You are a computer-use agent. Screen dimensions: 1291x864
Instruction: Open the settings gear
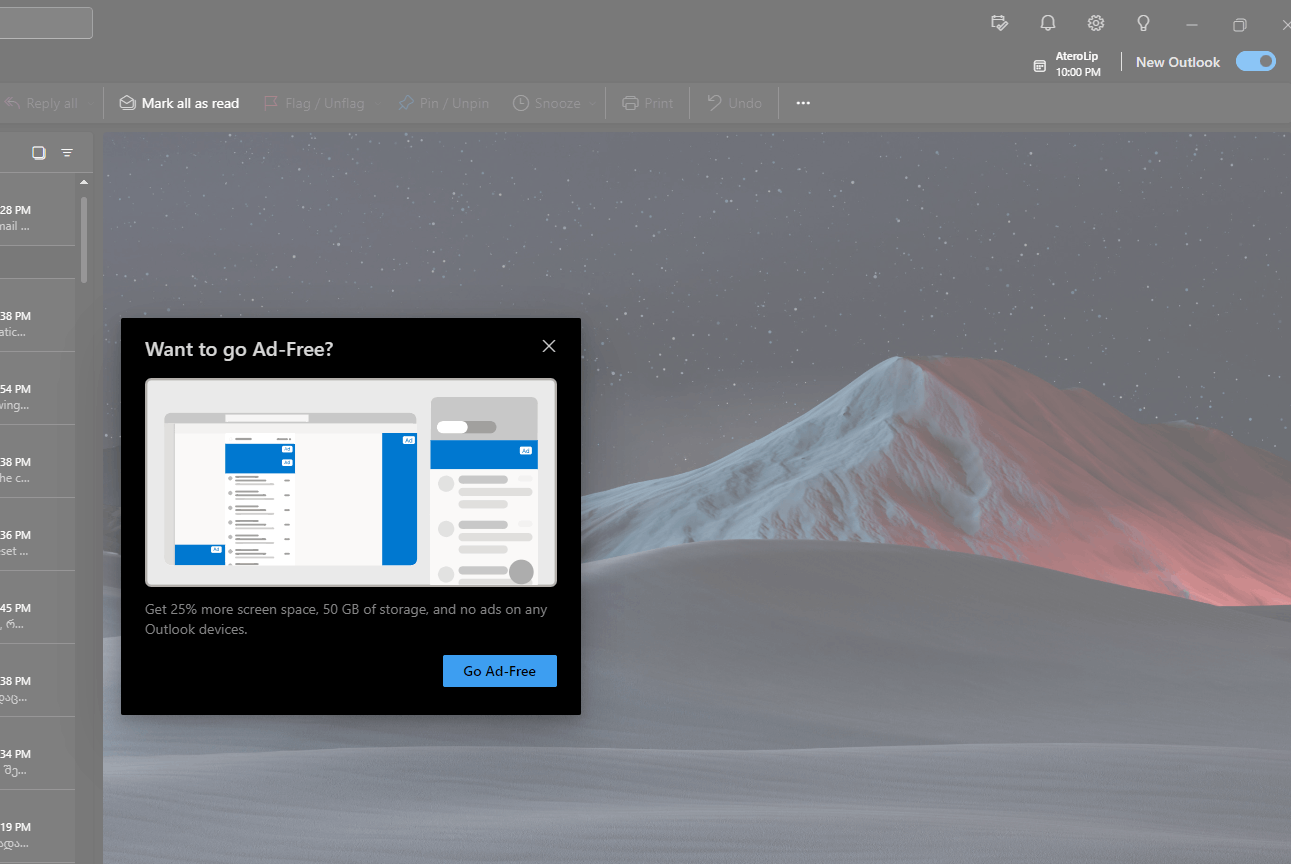click(1096, 23)
